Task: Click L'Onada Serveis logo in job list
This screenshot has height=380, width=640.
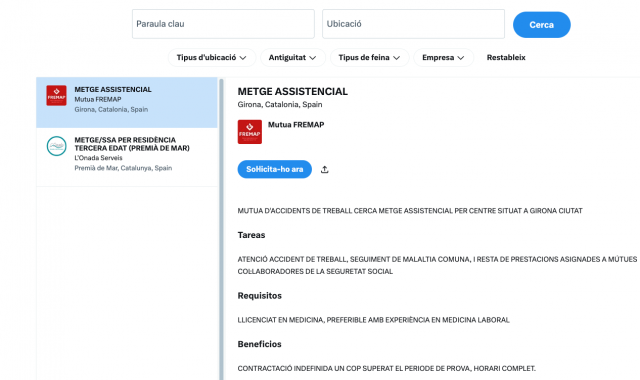Action: coord(56,146)
